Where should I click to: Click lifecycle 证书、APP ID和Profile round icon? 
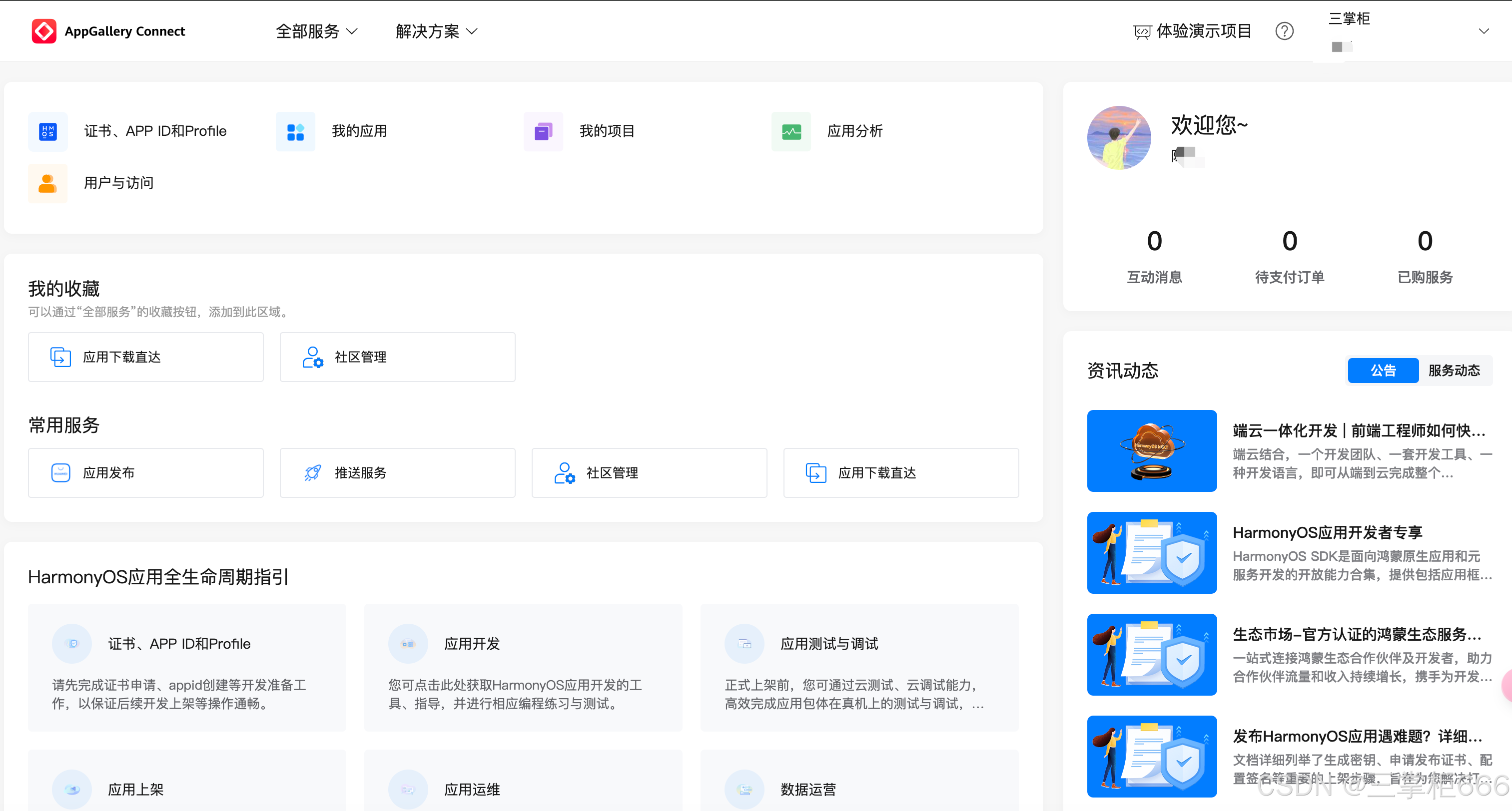72,644
